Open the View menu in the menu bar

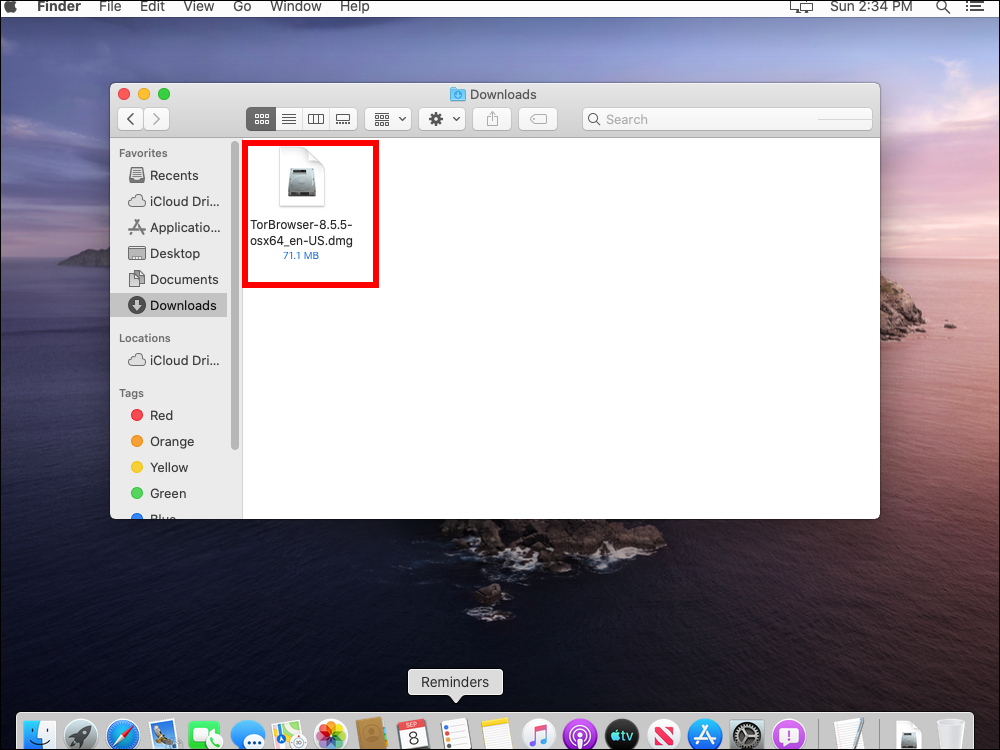click(x=198, y=7)
